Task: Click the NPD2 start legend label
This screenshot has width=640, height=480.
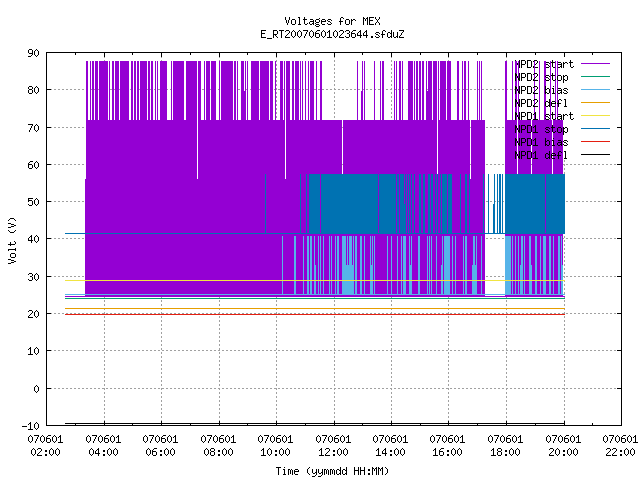Action: point(544,64)
